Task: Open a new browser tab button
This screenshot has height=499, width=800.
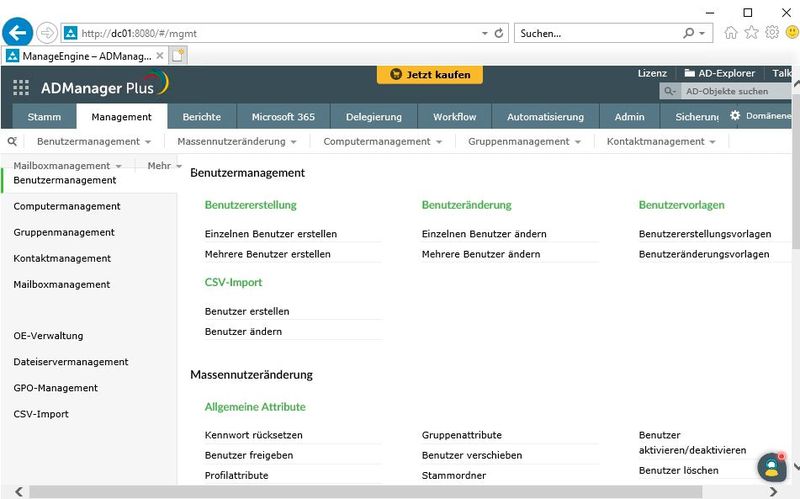Action: pyautogui.click(x=178, y=56)
